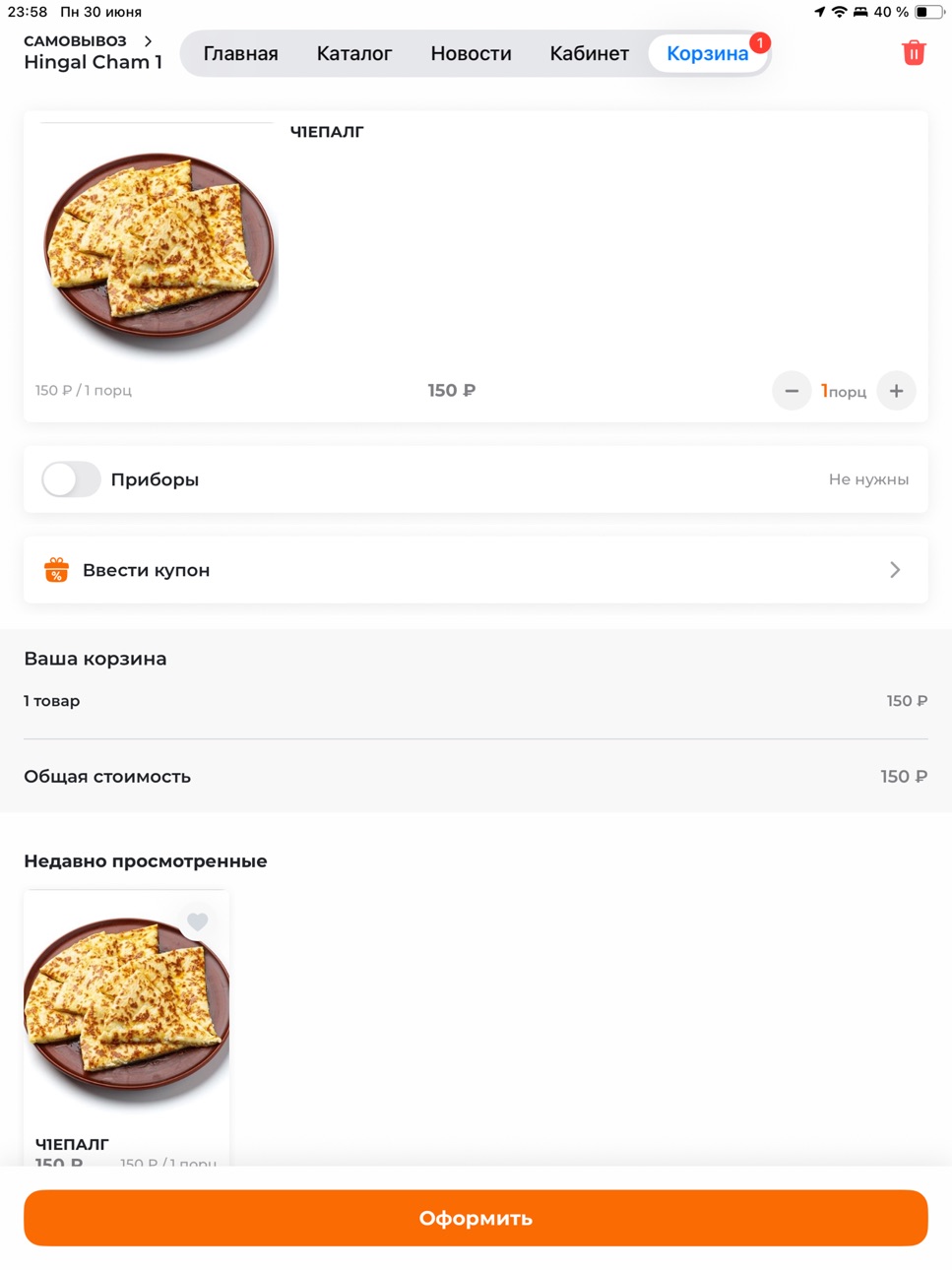Viewport: 952px width, 1270px height.
Task: Tap the cart badge showing 1 item
Action: pos(759,43)
